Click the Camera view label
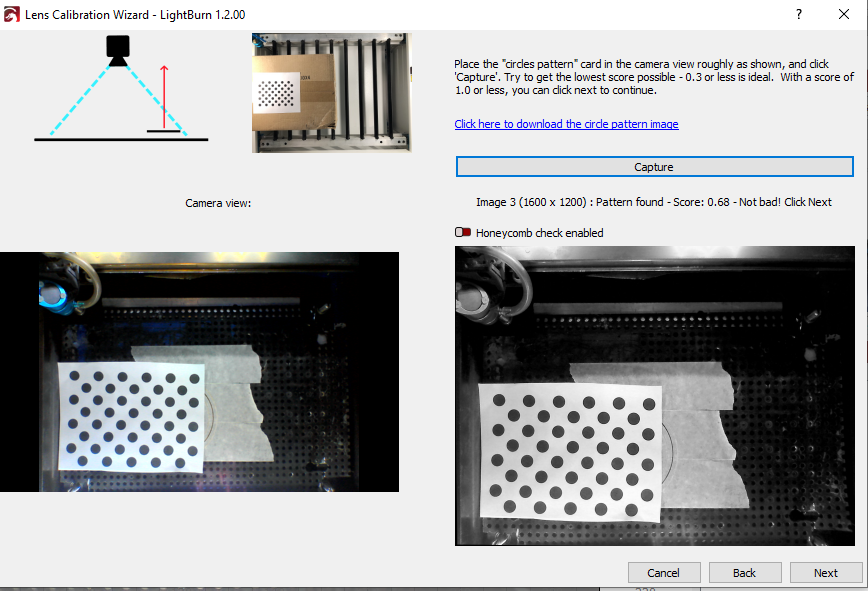 tap(218, 203)
